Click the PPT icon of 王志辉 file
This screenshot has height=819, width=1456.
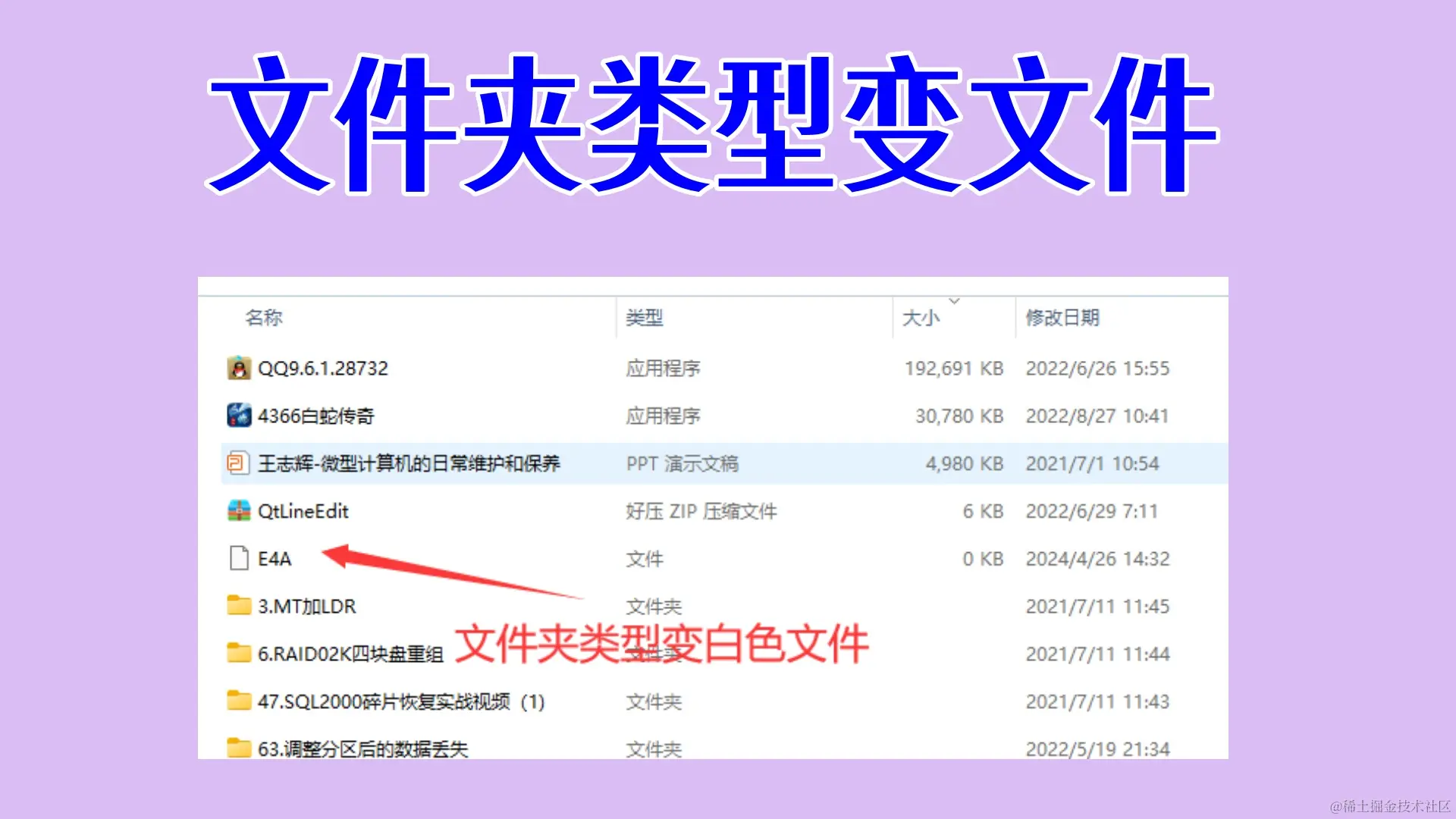click(x=239, y=463)
